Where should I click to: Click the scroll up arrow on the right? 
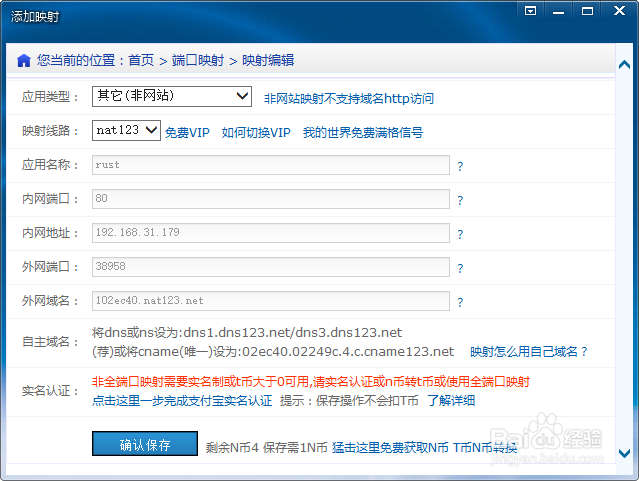[x=624, y=64]
